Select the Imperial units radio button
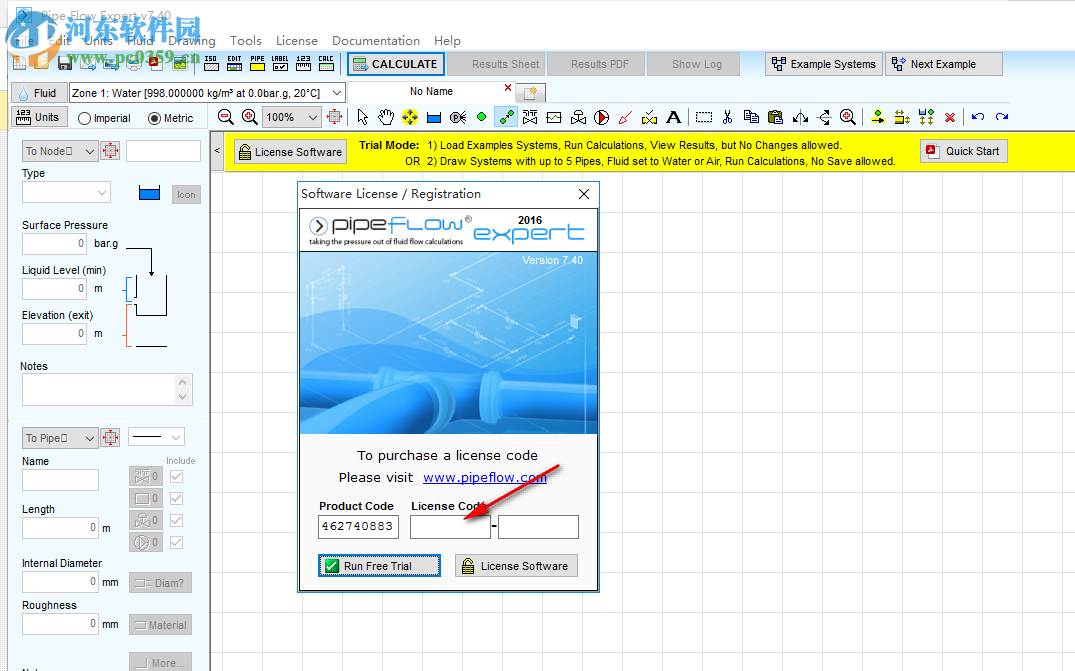This screenshot has height=671, width=1075. pos(85,118)
